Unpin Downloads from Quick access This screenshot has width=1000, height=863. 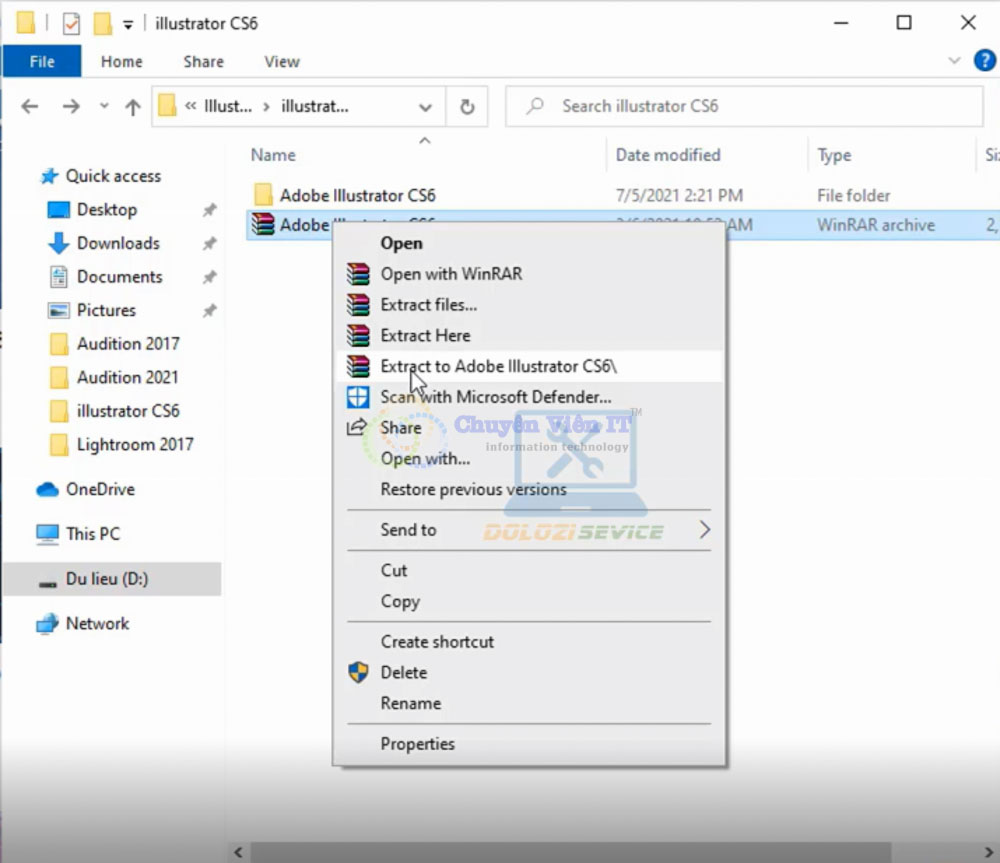pyautogui.click(x=209, y=243)
